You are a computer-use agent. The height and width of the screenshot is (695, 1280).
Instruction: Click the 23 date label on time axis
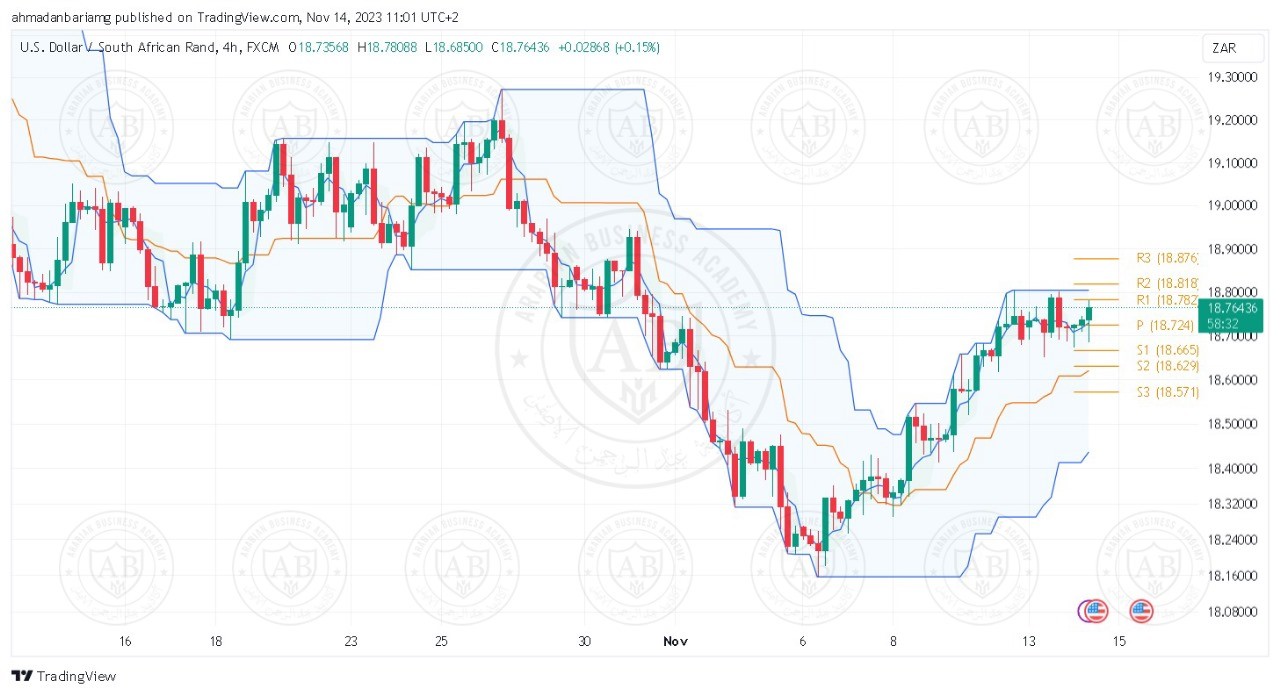[x=351, y=641]
